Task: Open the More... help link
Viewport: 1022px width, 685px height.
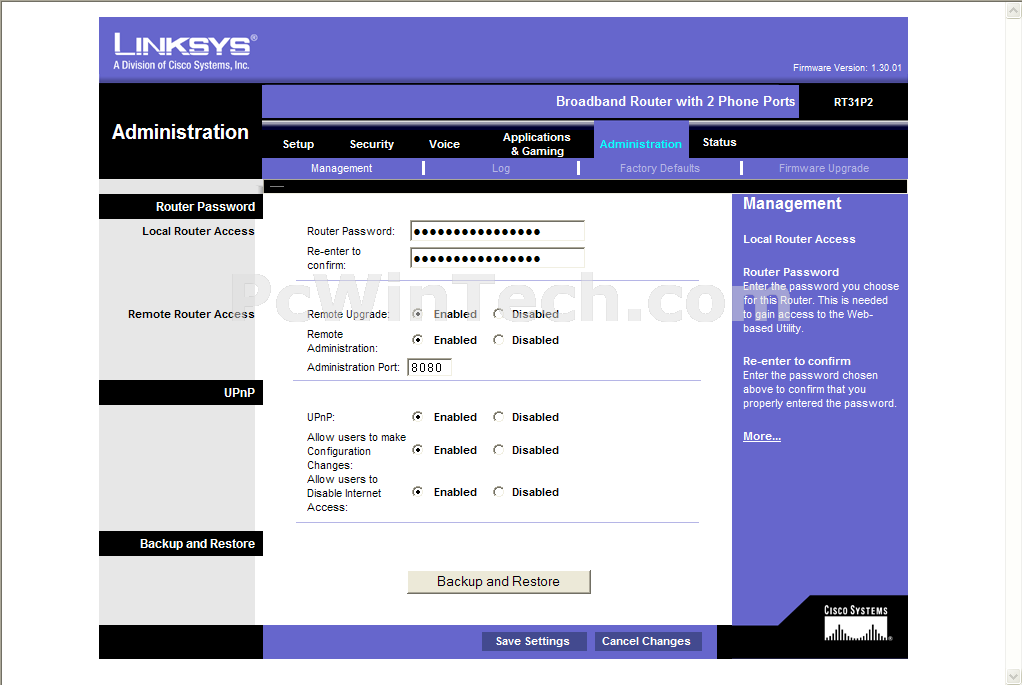Action: tap(762, 436)
